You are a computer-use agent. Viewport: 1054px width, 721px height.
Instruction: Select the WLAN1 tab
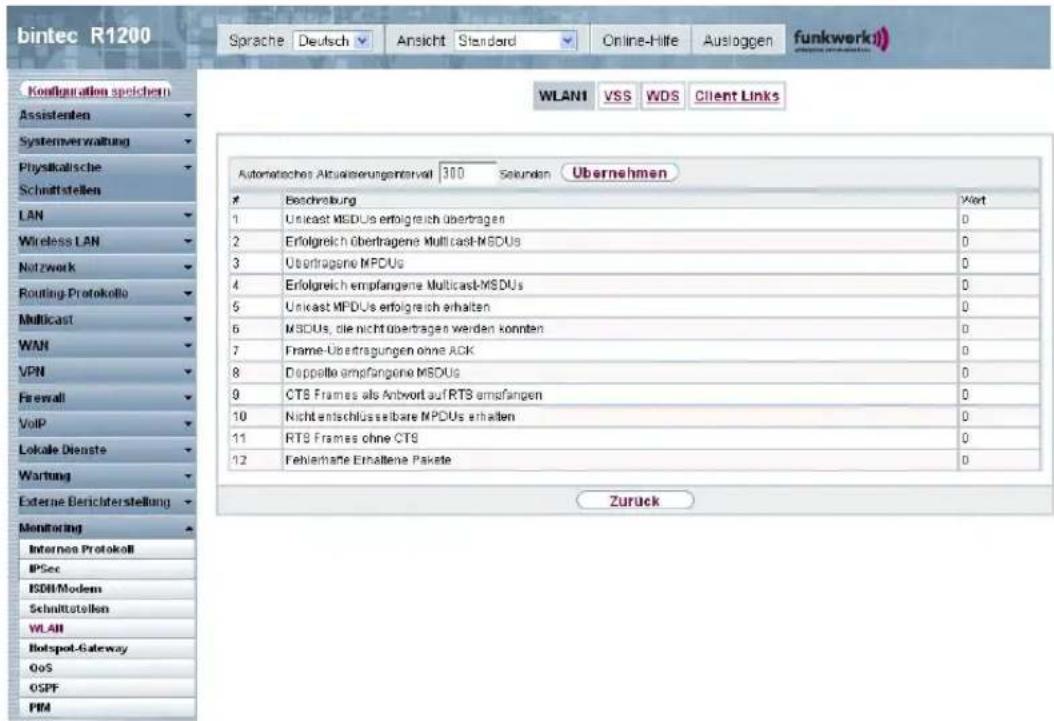pos(563,96)
